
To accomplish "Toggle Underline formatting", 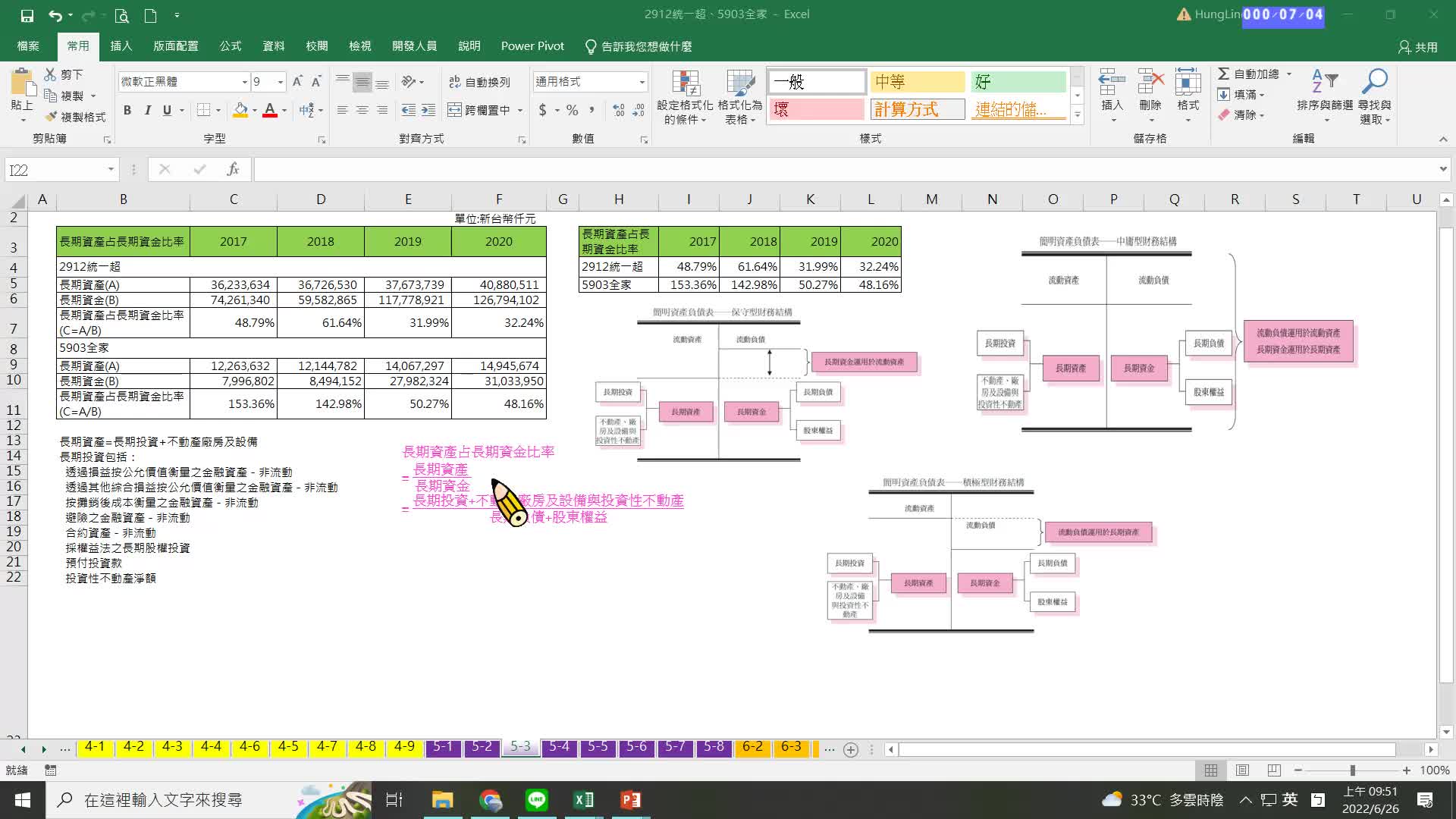I will [x=167, y=110].
